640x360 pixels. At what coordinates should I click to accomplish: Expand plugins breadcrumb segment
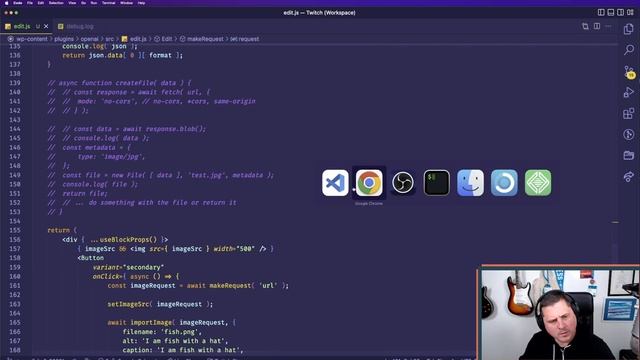pyautogui.click(x=64, y=39)
